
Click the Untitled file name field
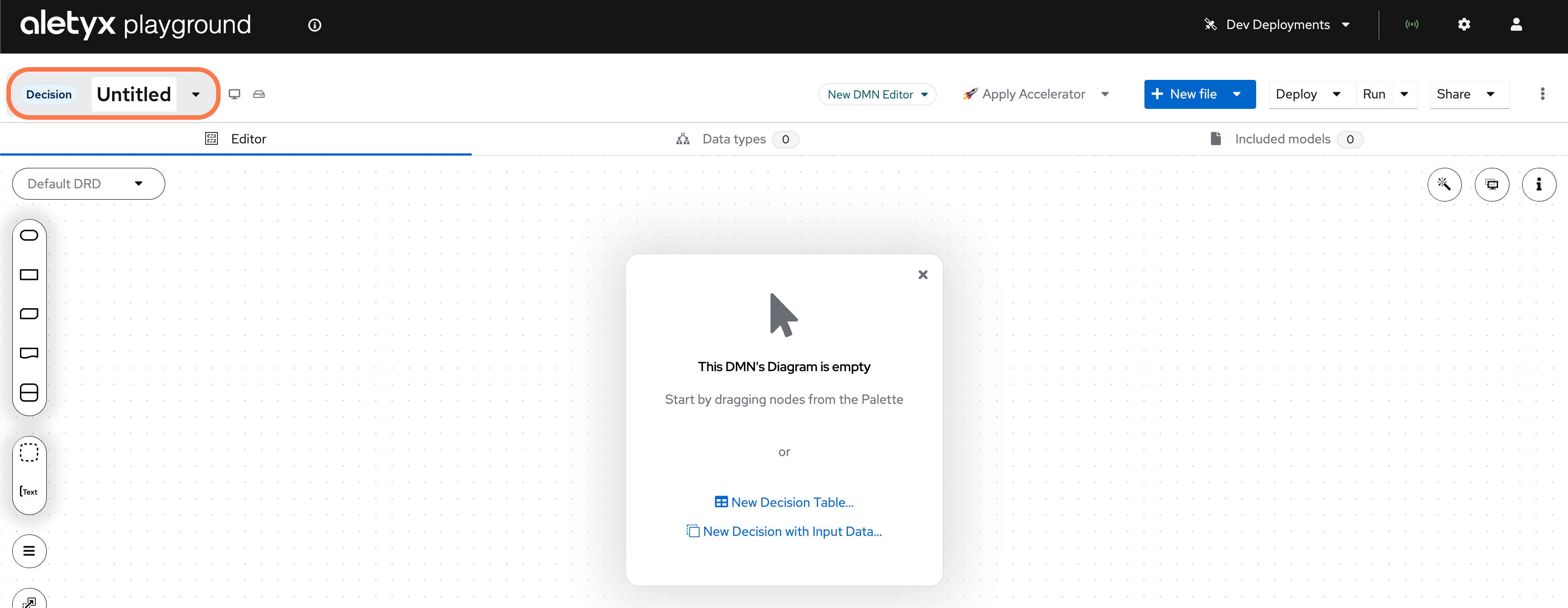coord(134,94)
